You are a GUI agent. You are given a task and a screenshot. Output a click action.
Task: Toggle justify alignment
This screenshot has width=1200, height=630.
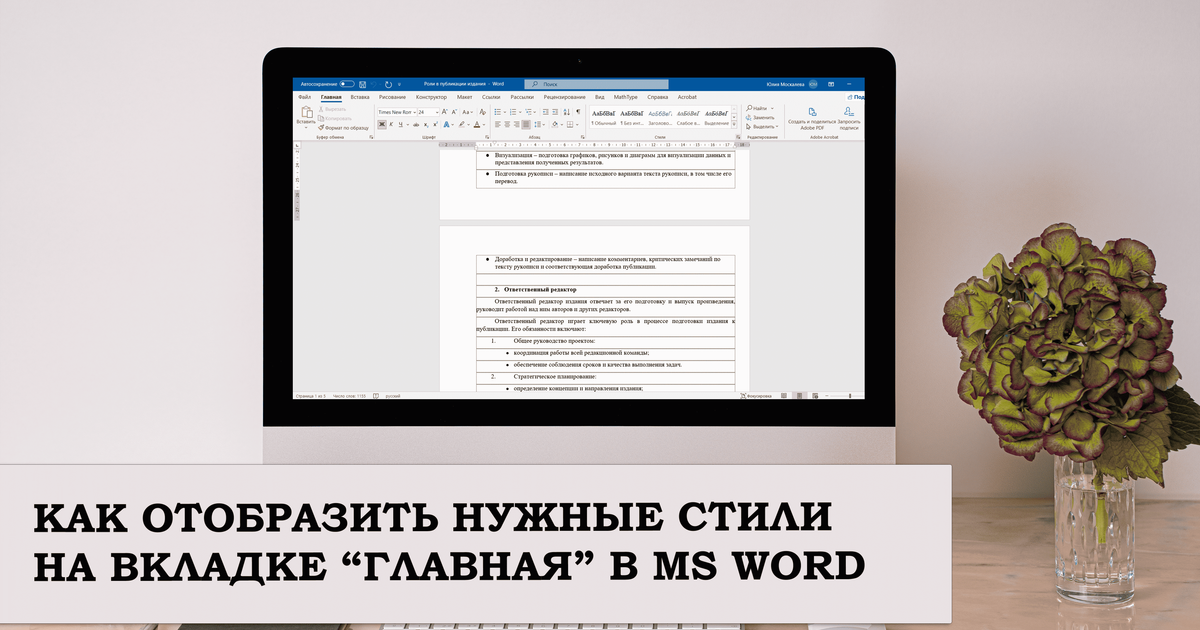click(x=526, y=125)
